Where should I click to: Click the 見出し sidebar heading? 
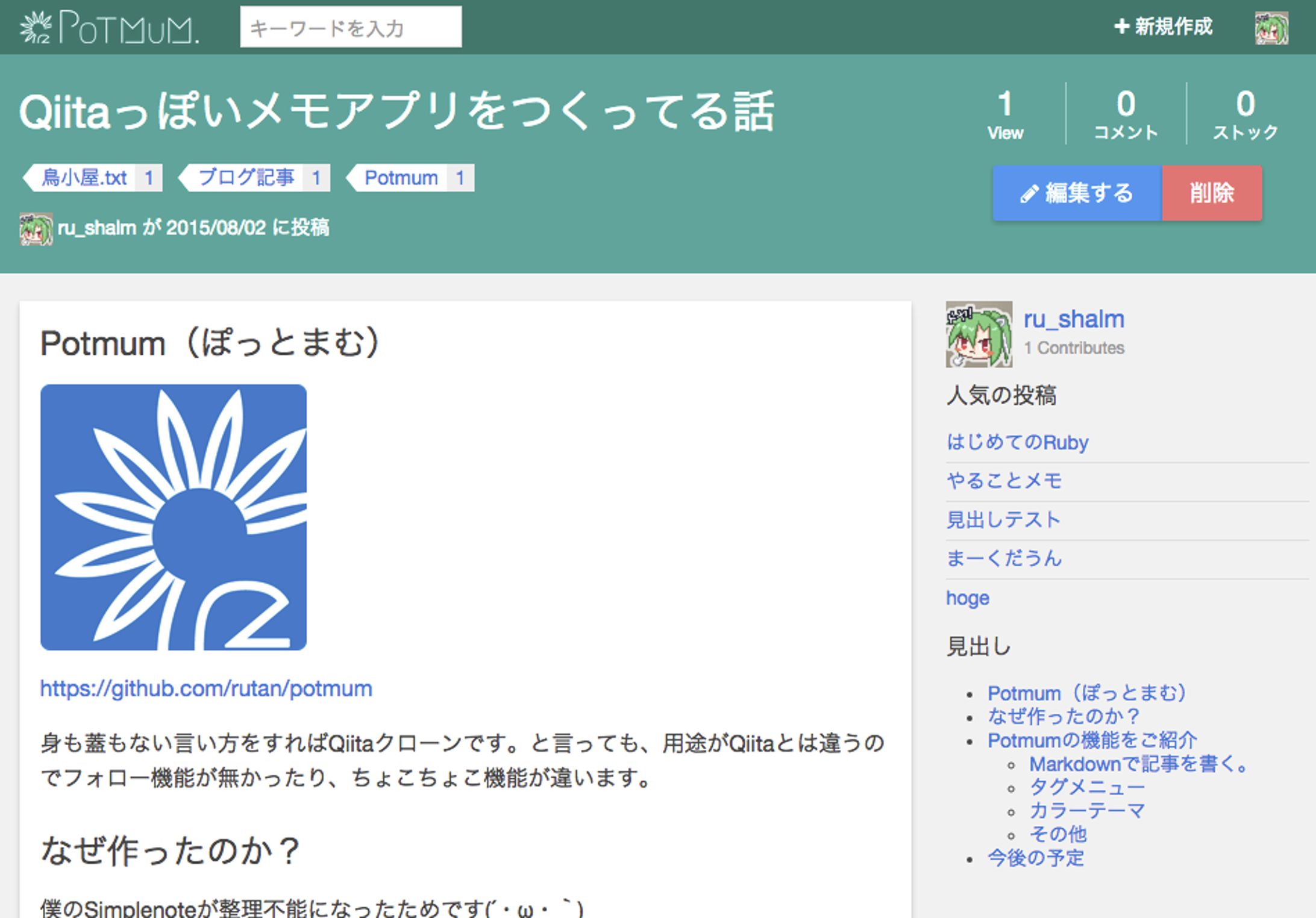pyautogui.click(x=979, y=646)
